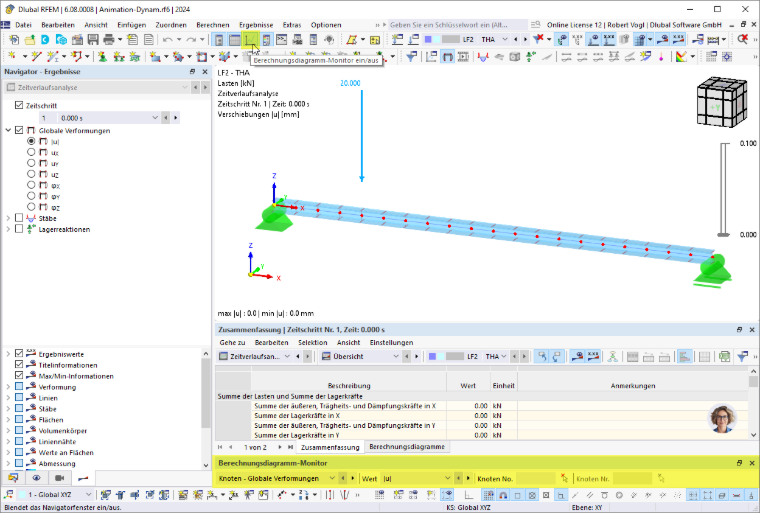
Task: Toggle the Zeitschritt checkbox
Action: [19, 105]
